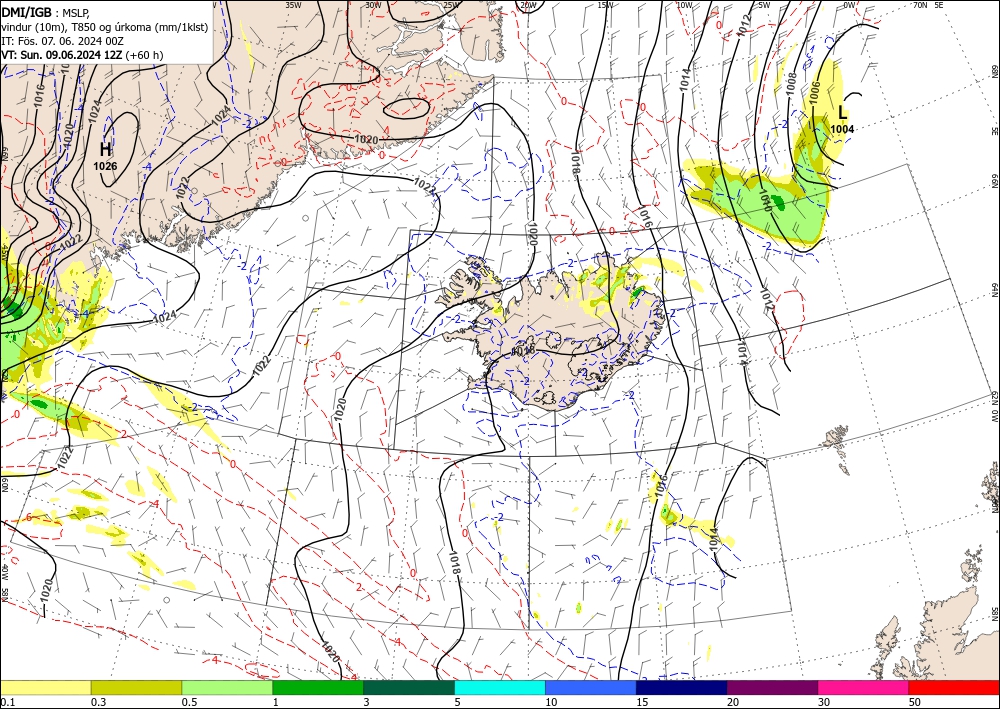Click the '70N' latitude label
Viewport: 1000px width, 709px height.
click(x=920, y=5)
